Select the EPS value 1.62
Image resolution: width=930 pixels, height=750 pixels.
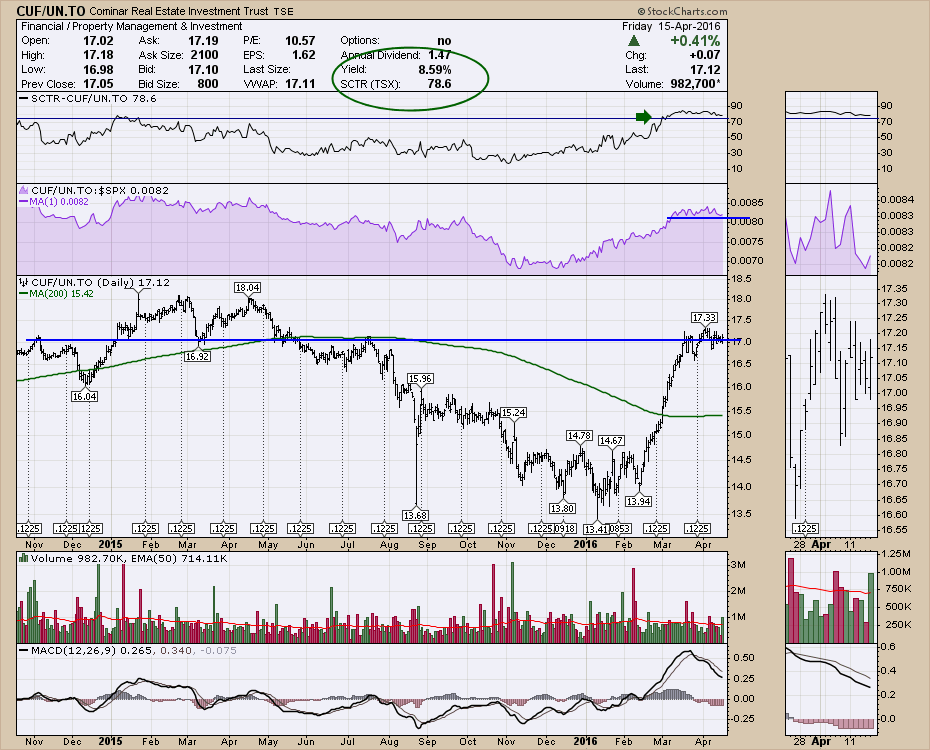(304, 55)
